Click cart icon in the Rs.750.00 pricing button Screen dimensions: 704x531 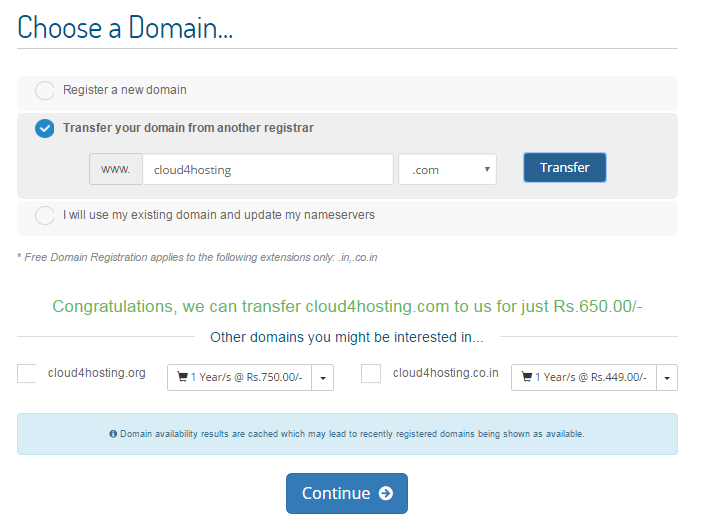tap(182, 378)
